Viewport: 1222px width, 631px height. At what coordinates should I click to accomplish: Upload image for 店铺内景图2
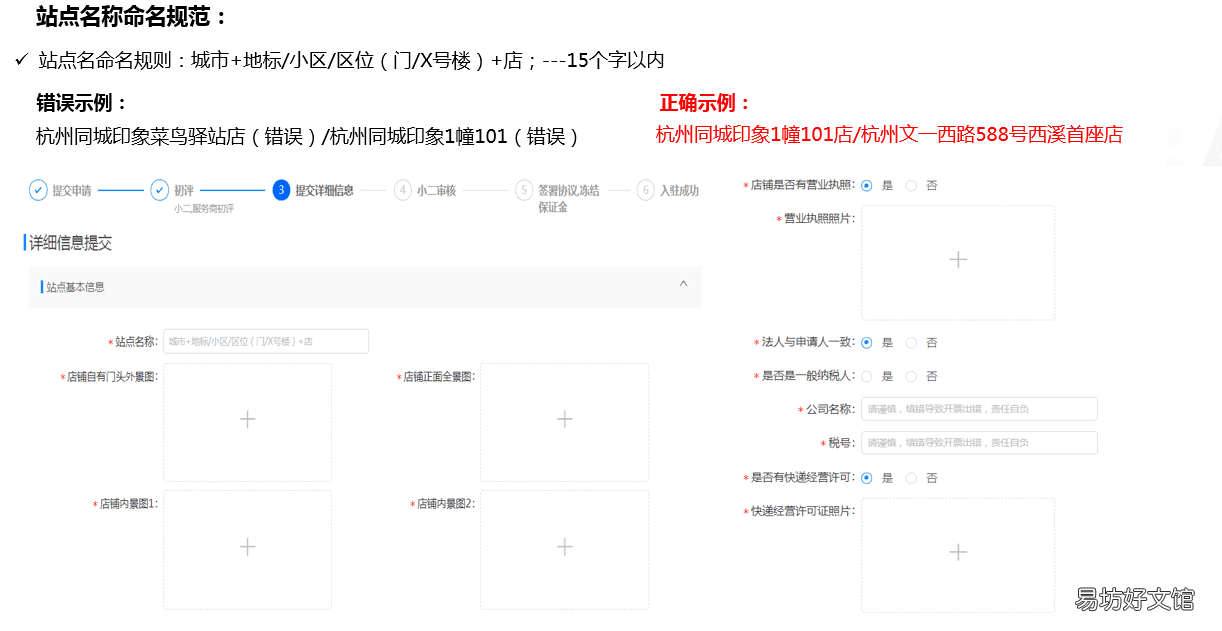565,549
